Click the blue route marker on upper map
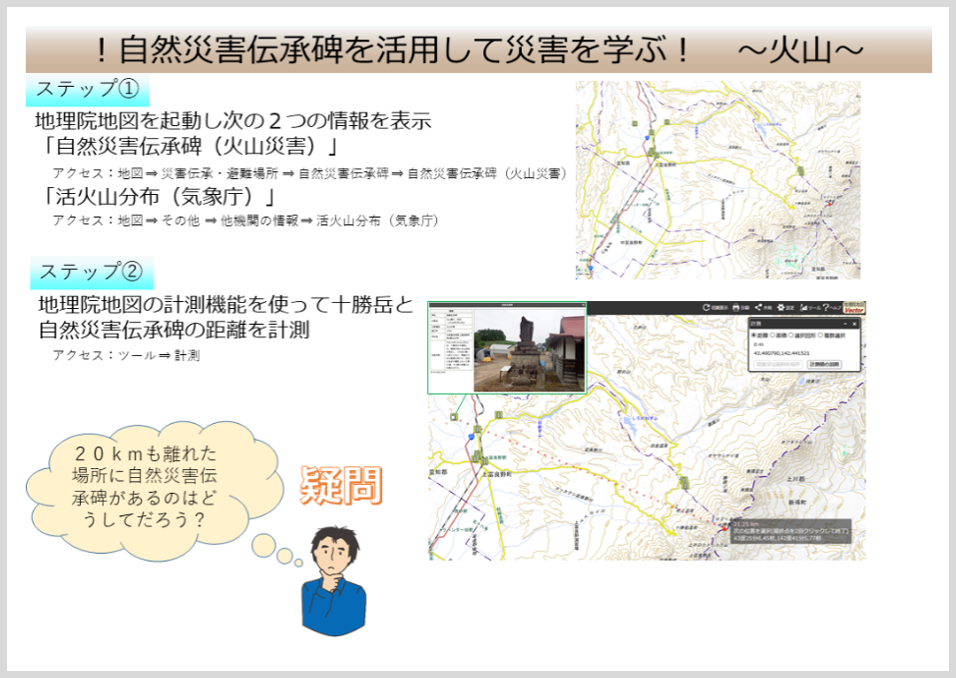Image resolution: width=956 pixels, height=678 pixels. pyautogui.click(x=647, y=138)
